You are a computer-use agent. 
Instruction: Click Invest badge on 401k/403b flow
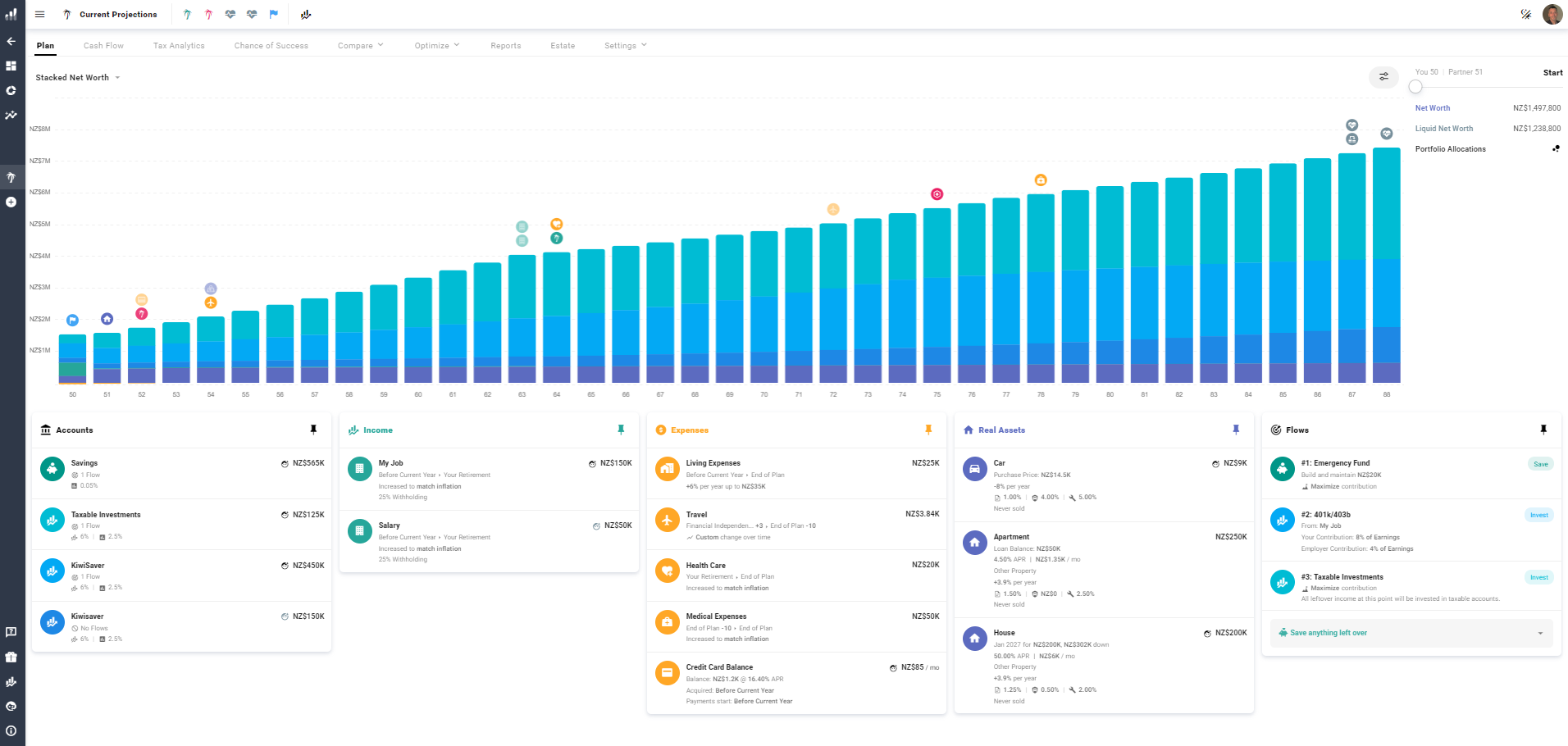(x=1539, y=515)
